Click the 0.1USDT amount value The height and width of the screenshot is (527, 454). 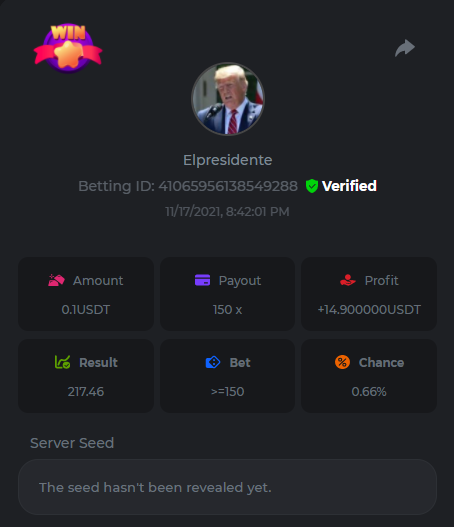[86, 310]
